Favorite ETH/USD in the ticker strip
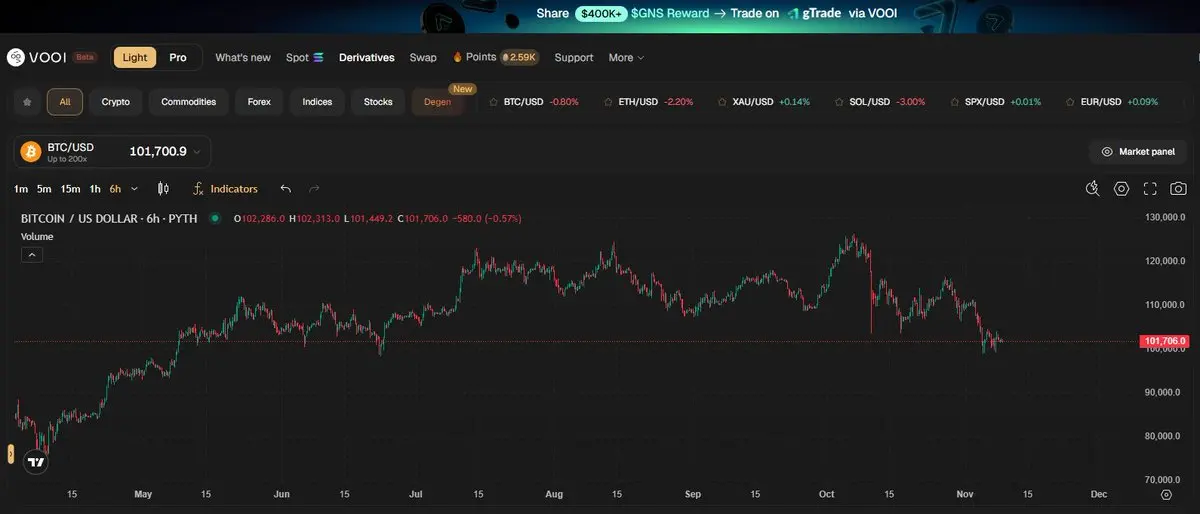Viewport: 1200px width, 514px height. coord(608,102)
